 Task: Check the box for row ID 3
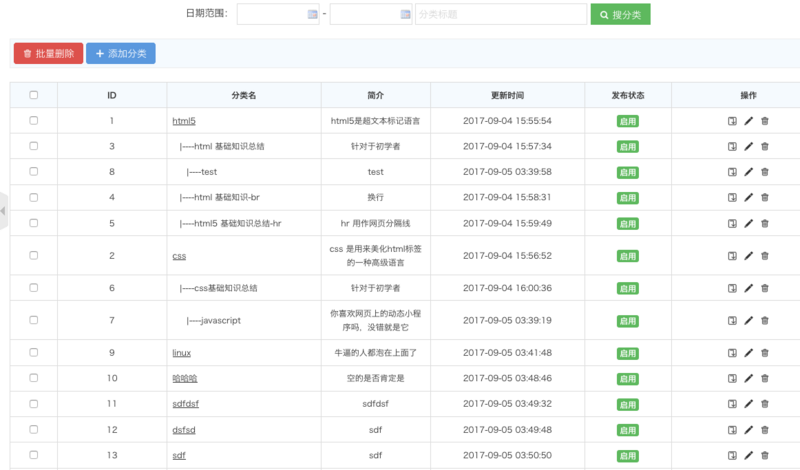pos(34,146)
